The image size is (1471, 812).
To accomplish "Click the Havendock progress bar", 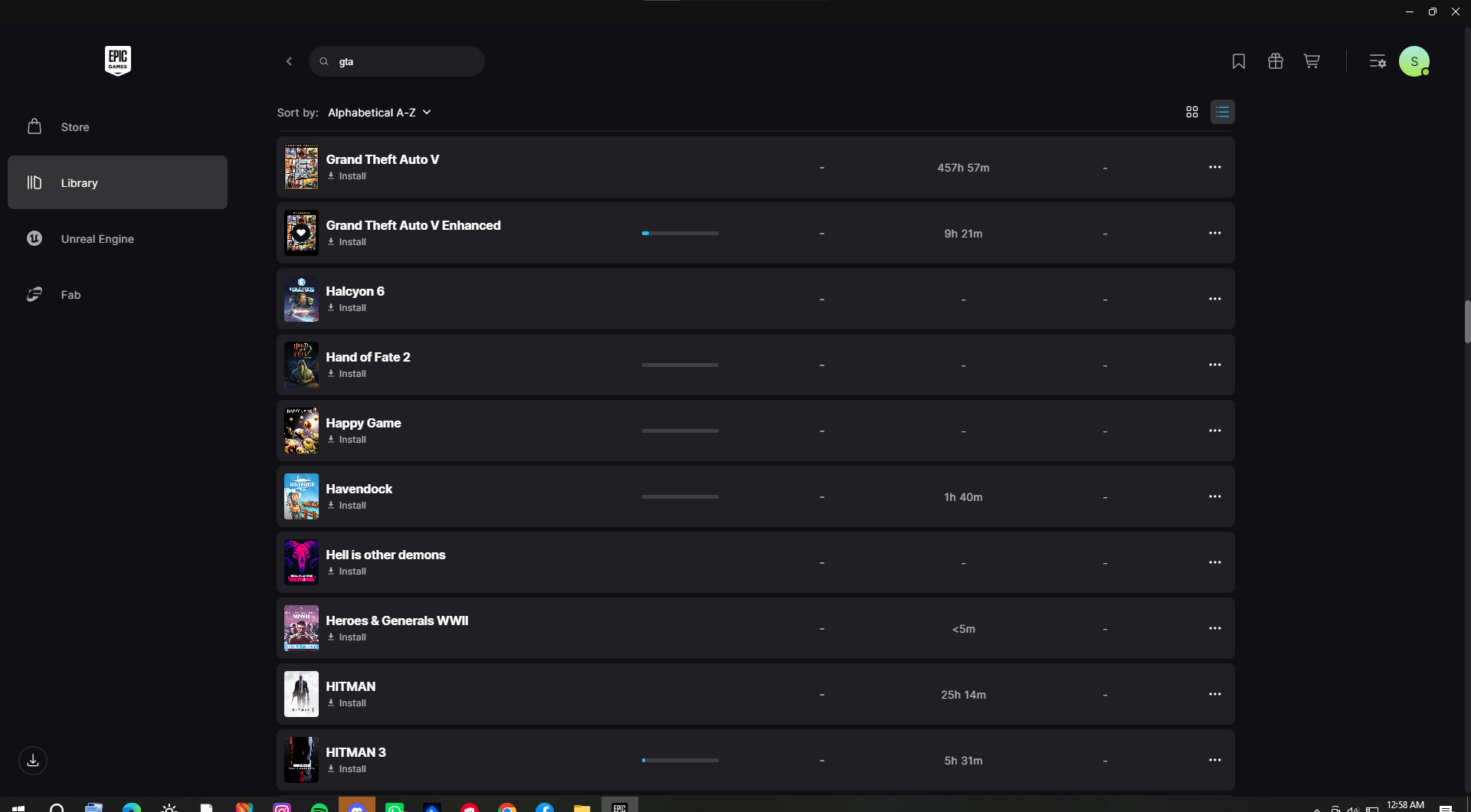I will point(680,496).
